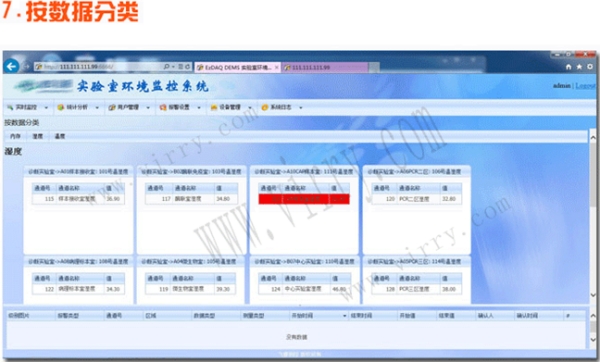Screen dimensions: 600x362
Task: Click the browser home icon
Action: point(569,67)
